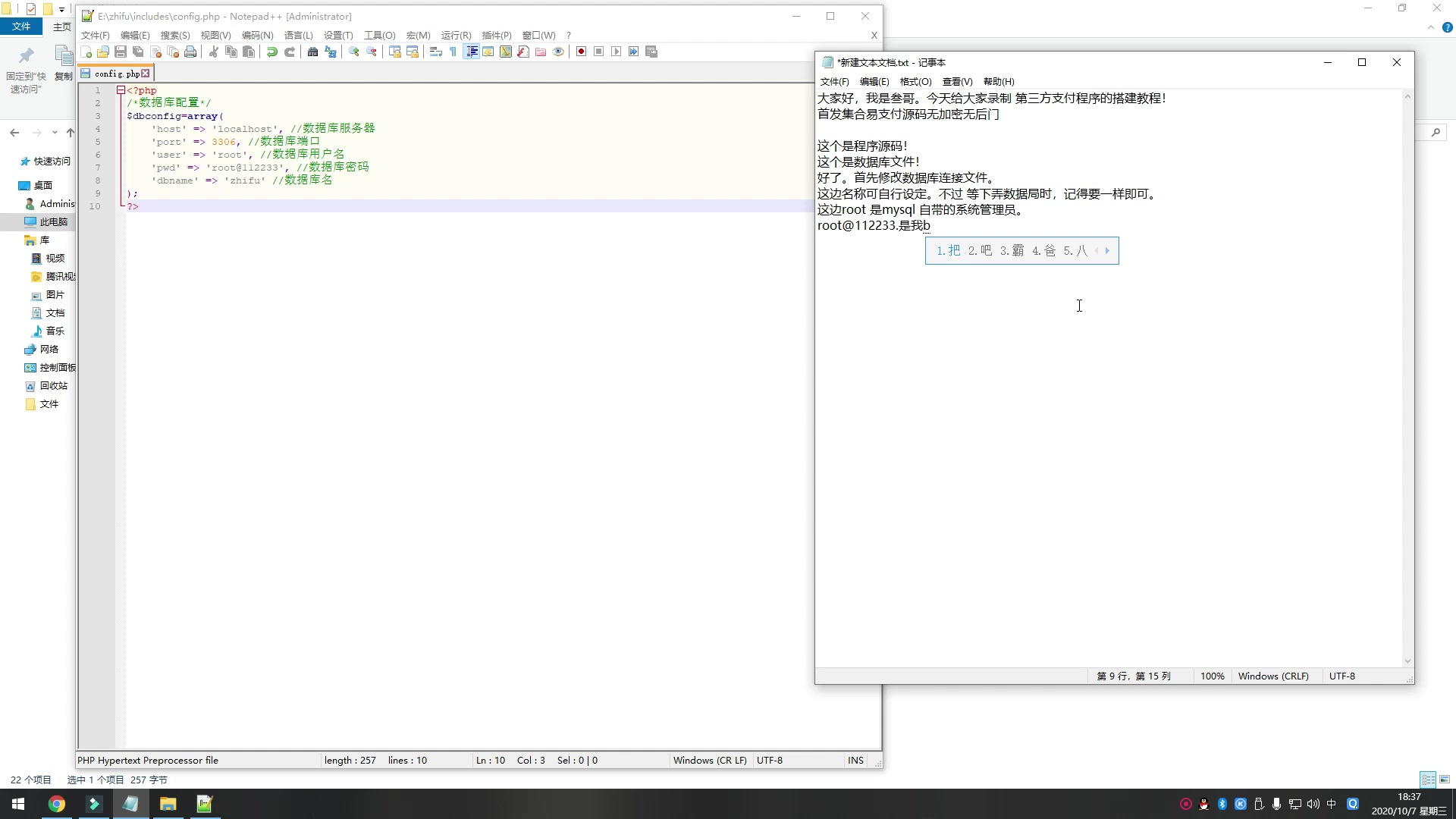The height and width of the screenshot is (819, 1456).
Task: Click the New file icon in Notepad++
Action: [86, 52]
